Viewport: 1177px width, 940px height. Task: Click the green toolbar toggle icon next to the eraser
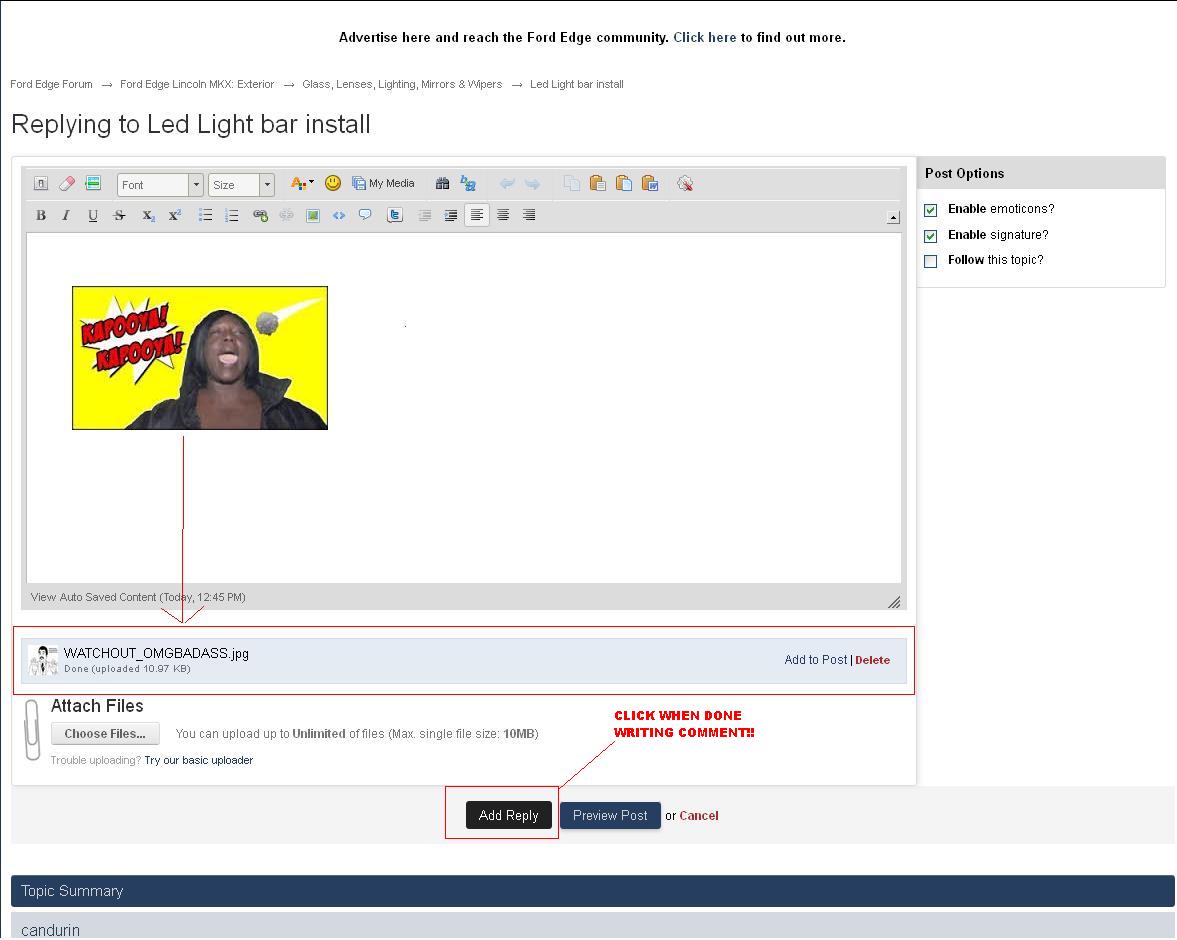coord(93,183)
